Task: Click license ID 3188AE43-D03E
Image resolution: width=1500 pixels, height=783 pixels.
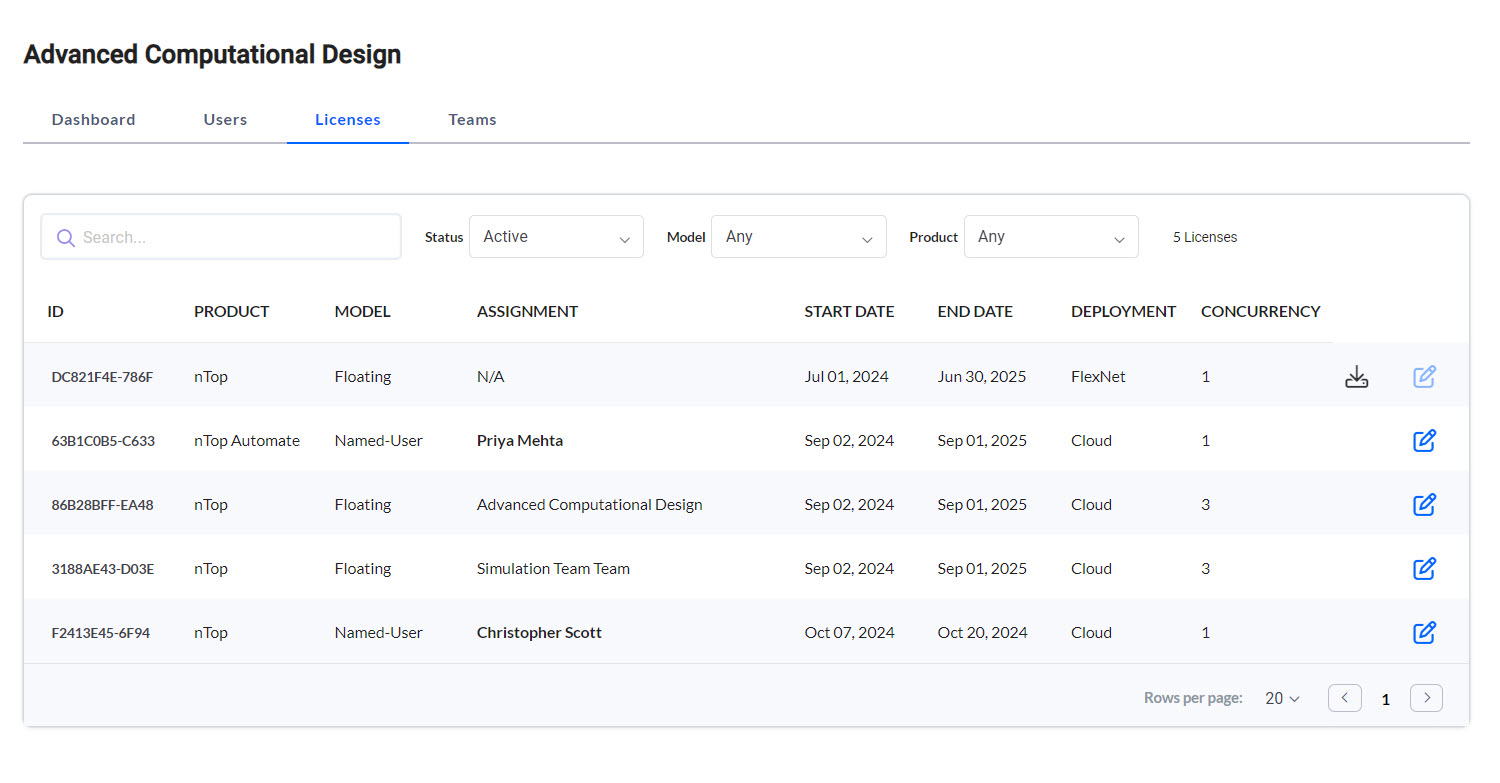Action: [x=102, y=569]
